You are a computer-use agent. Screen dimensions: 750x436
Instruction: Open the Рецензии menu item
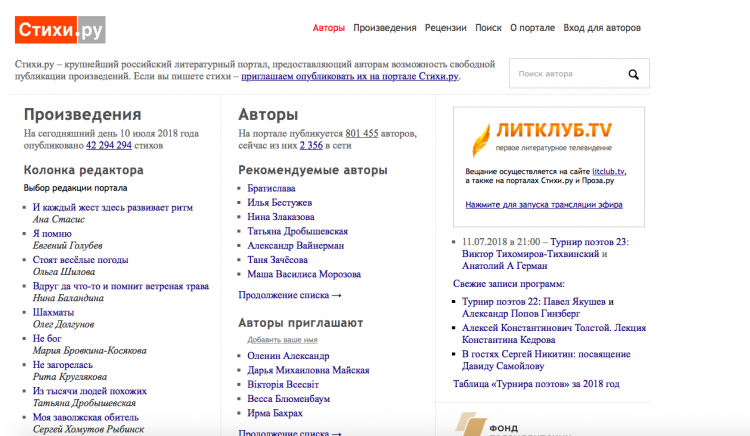pos(445,28)
